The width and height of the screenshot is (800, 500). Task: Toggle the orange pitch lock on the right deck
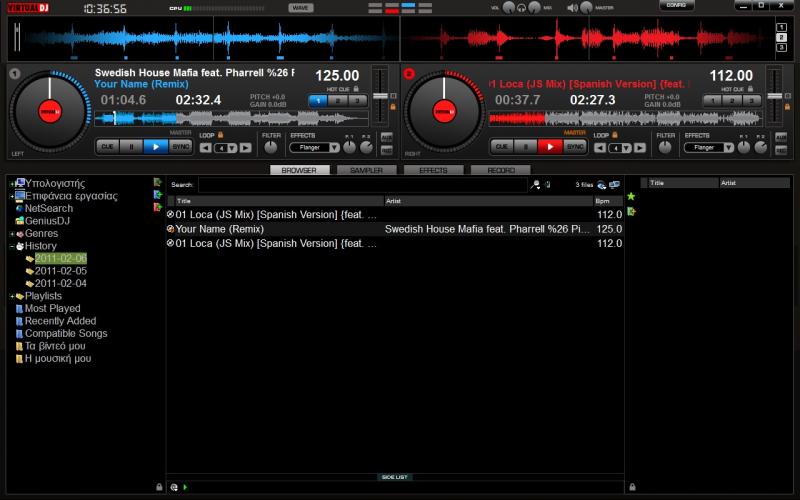(787, 107)
